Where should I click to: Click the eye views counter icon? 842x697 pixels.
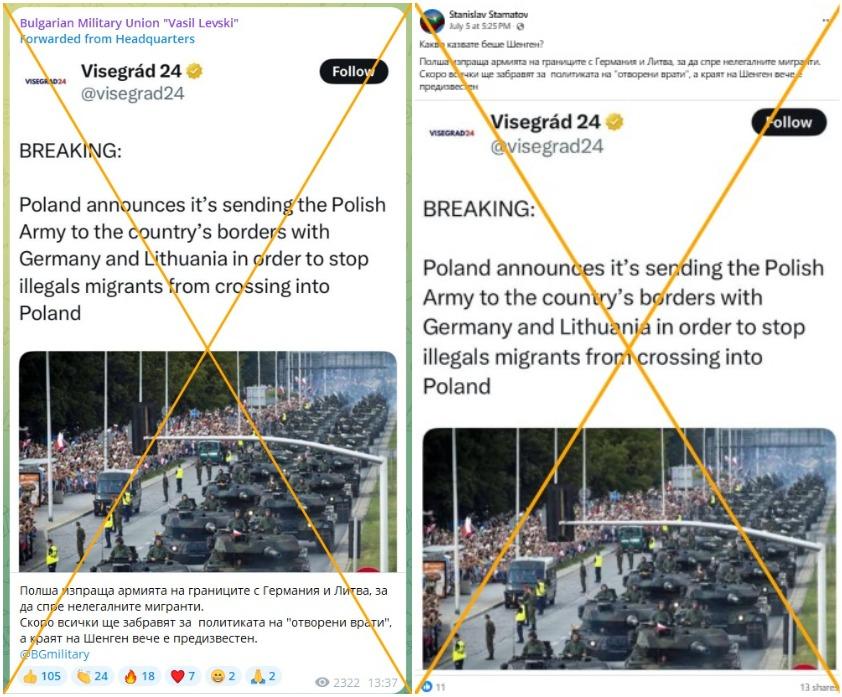coord(322,683)
